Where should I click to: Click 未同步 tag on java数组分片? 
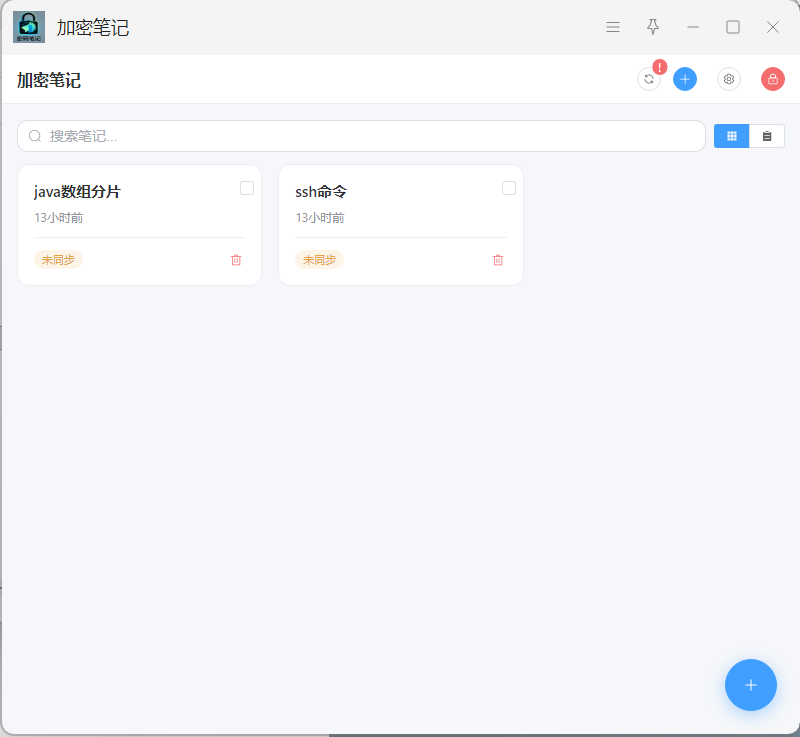point(58,260)
